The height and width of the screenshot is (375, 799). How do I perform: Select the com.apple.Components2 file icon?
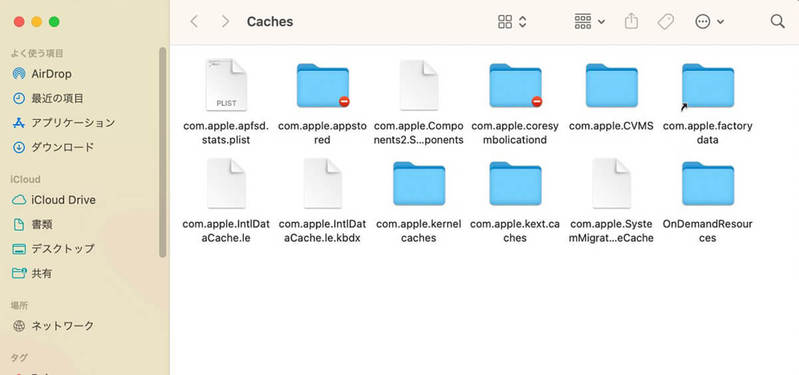418,85
